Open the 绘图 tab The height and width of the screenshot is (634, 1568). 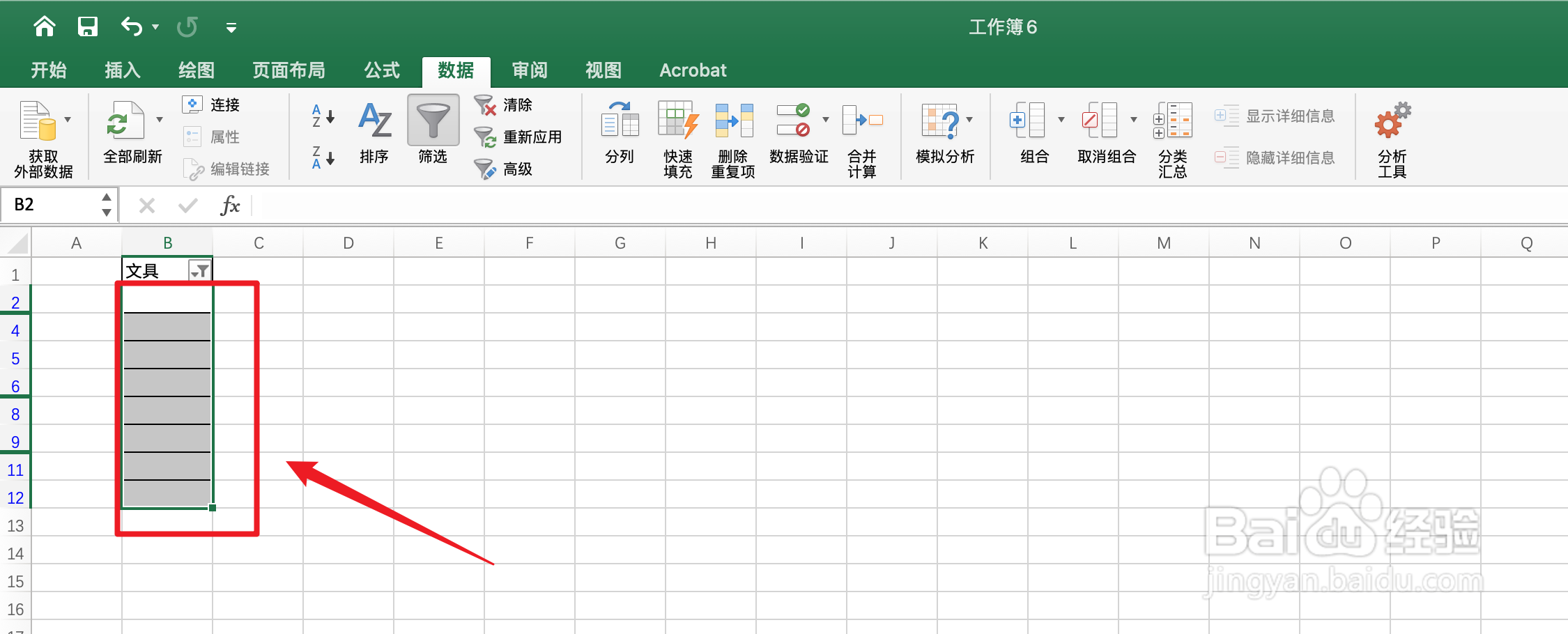point(197,70)
